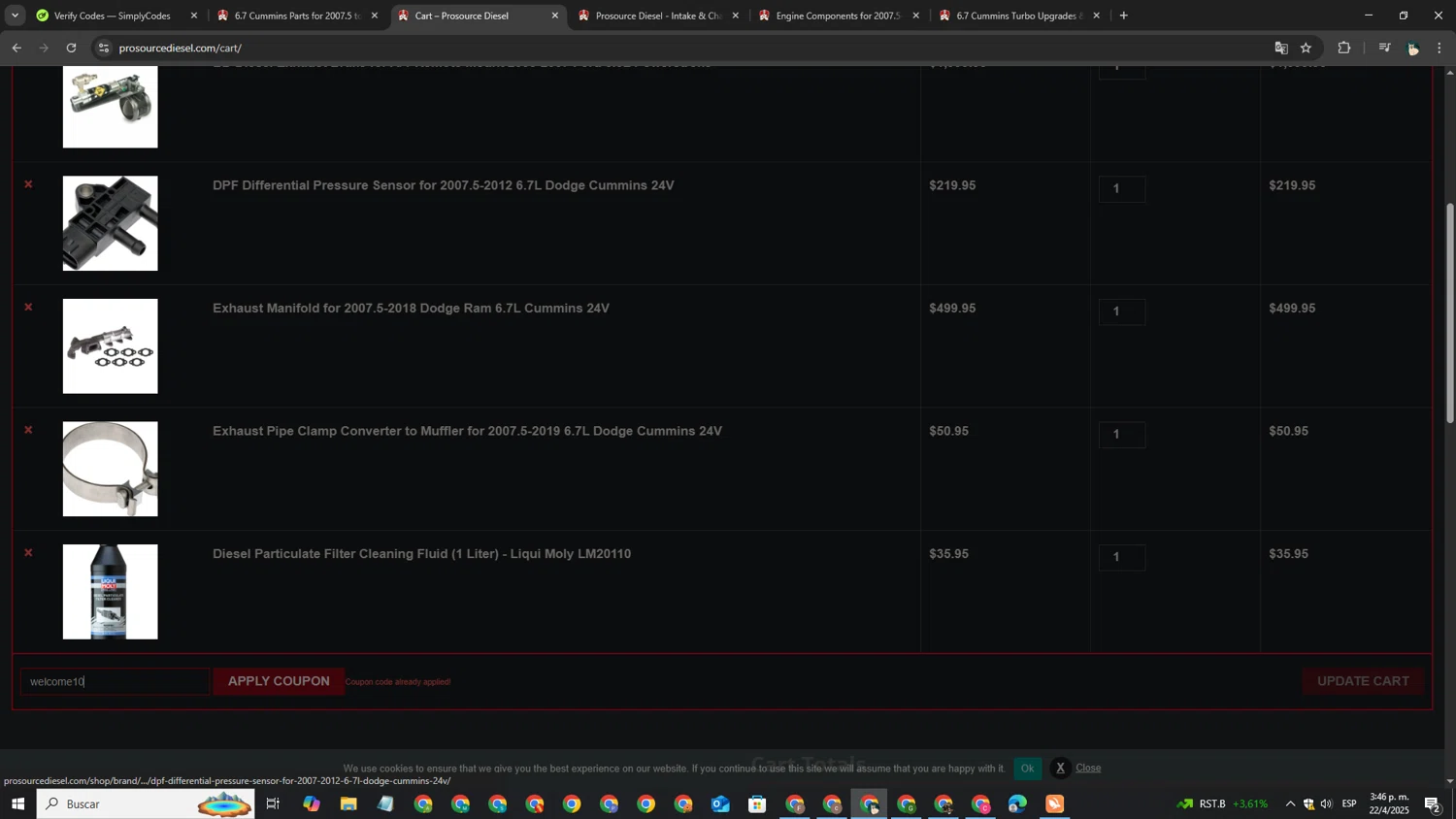Focus quantity field for Exhaust Manifold
Viewport: 1456px width, 819px height.
point(1122,311)
